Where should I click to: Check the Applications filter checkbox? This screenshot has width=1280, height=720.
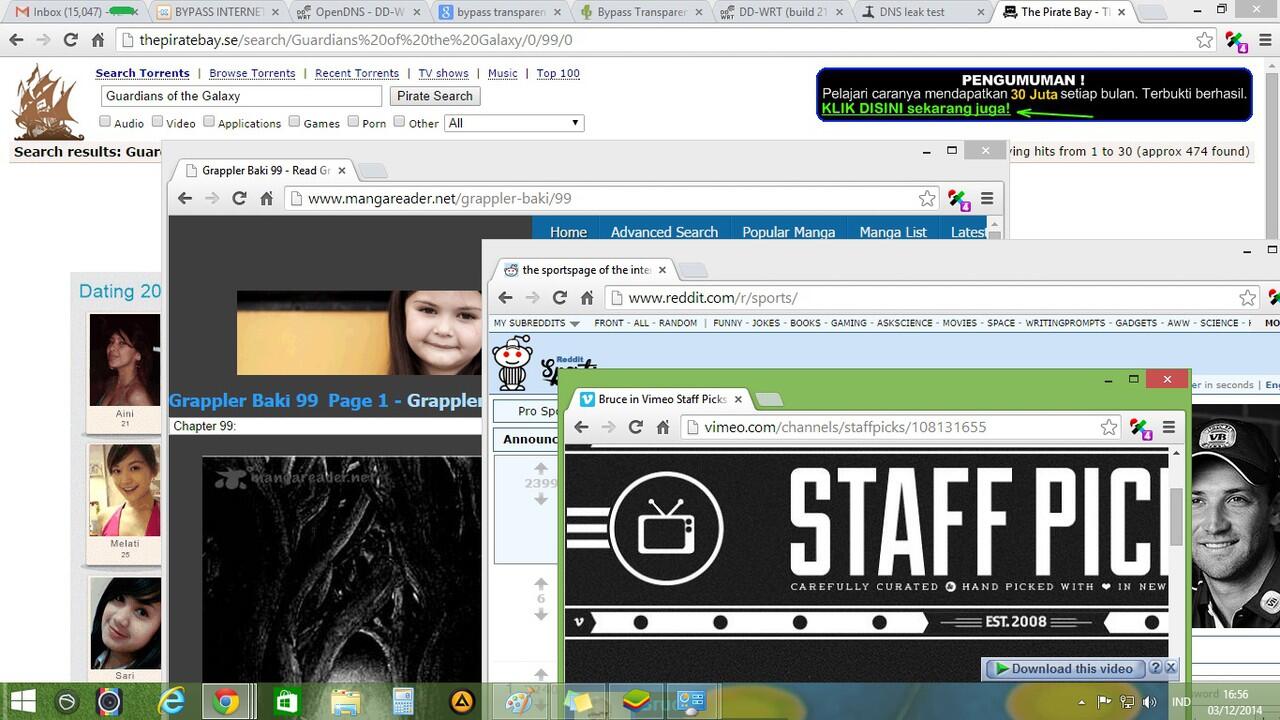click(x=209, y=122)
